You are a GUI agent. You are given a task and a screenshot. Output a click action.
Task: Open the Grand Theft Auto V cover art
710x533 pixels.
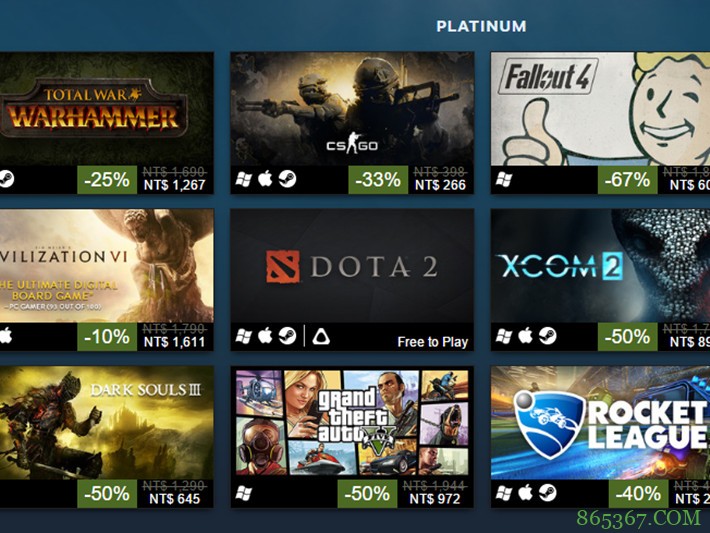[x=352, y=422]
